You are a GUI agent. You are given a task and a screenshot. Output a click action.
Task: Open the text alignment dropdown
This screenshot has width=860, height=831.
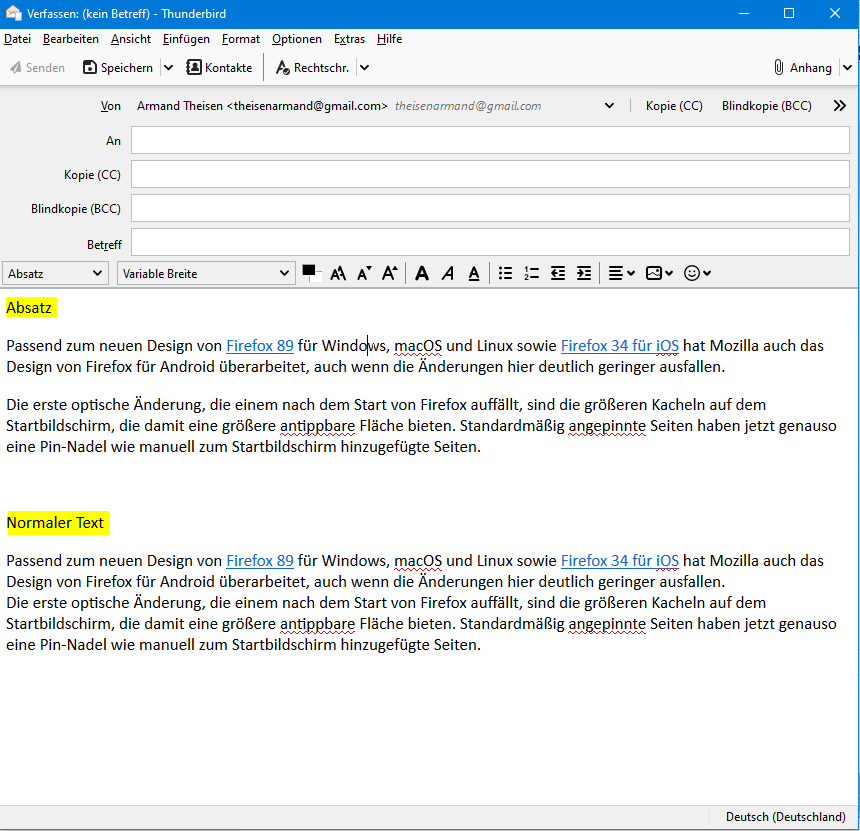tap(622, 273)
